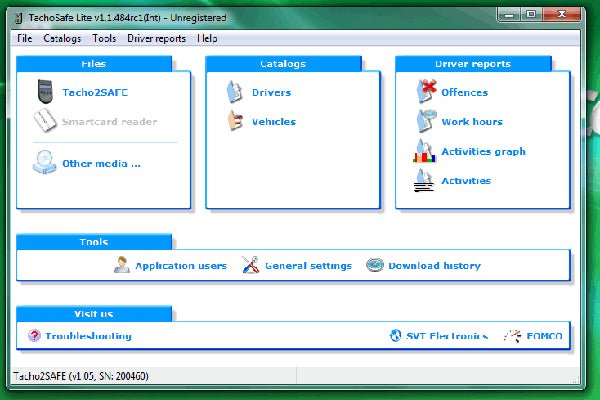Click the Other media disc icon

(45, 163)
